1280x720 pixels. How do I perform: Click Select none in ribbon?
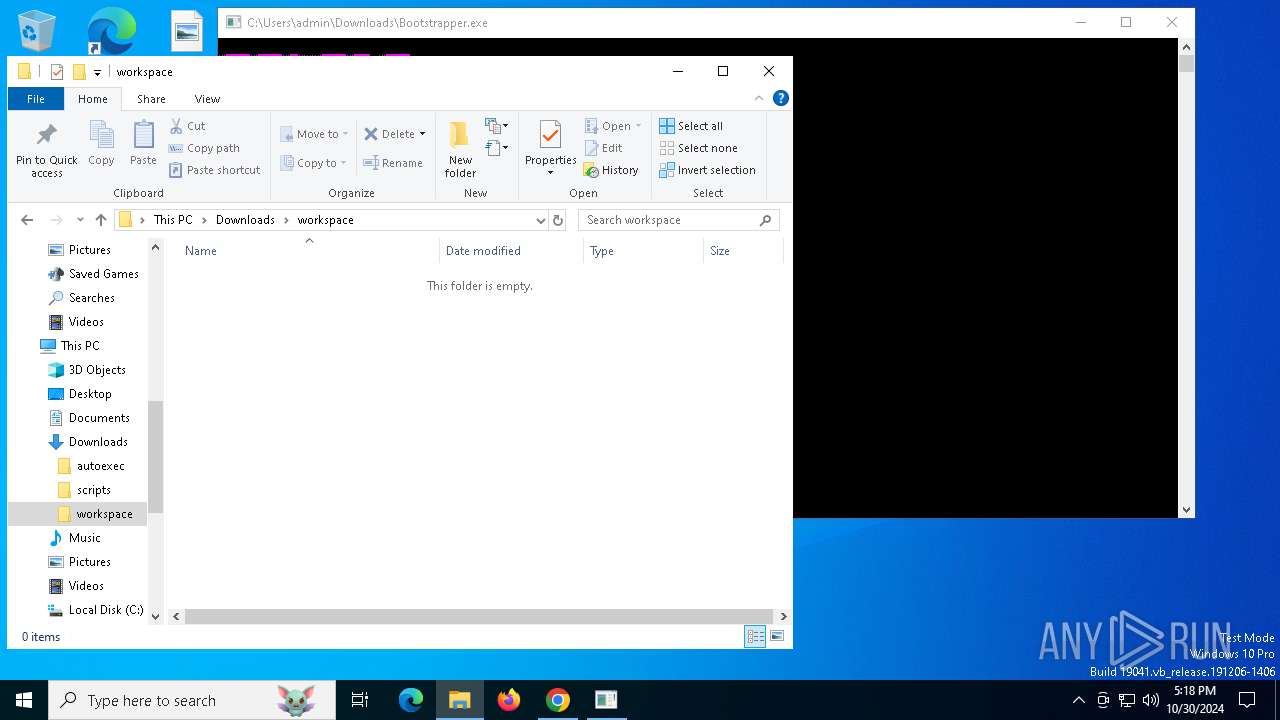click(x=698, y=148)
